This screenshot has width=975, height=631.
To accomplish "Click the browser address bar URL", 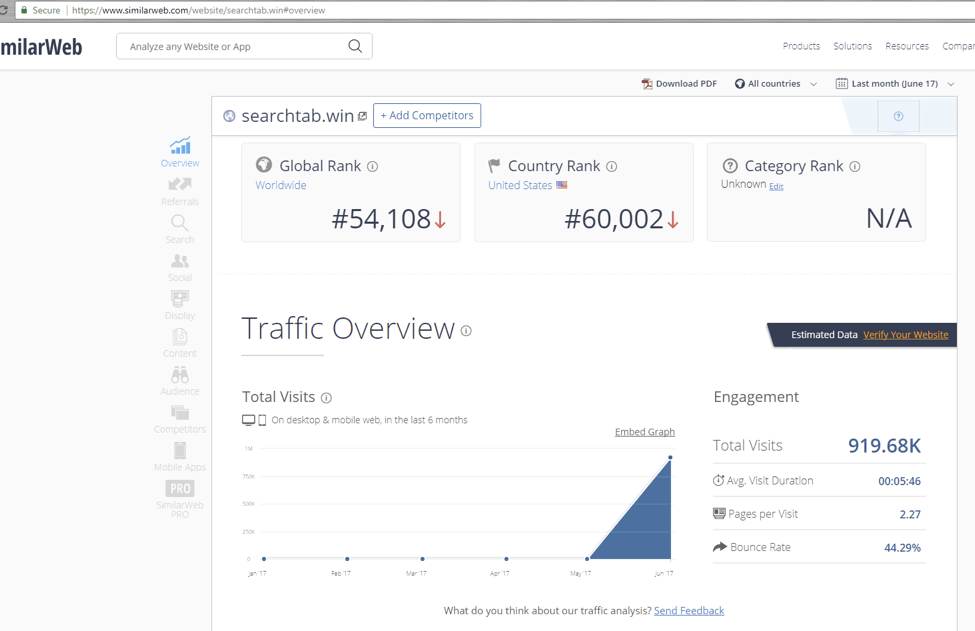I will [x=198, y=10].
